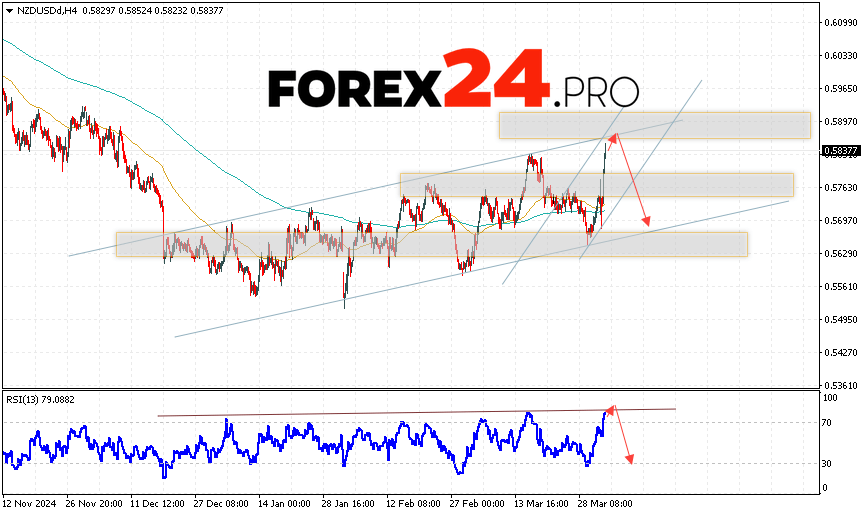Click the RSI 70 level label

coord(829,423)
